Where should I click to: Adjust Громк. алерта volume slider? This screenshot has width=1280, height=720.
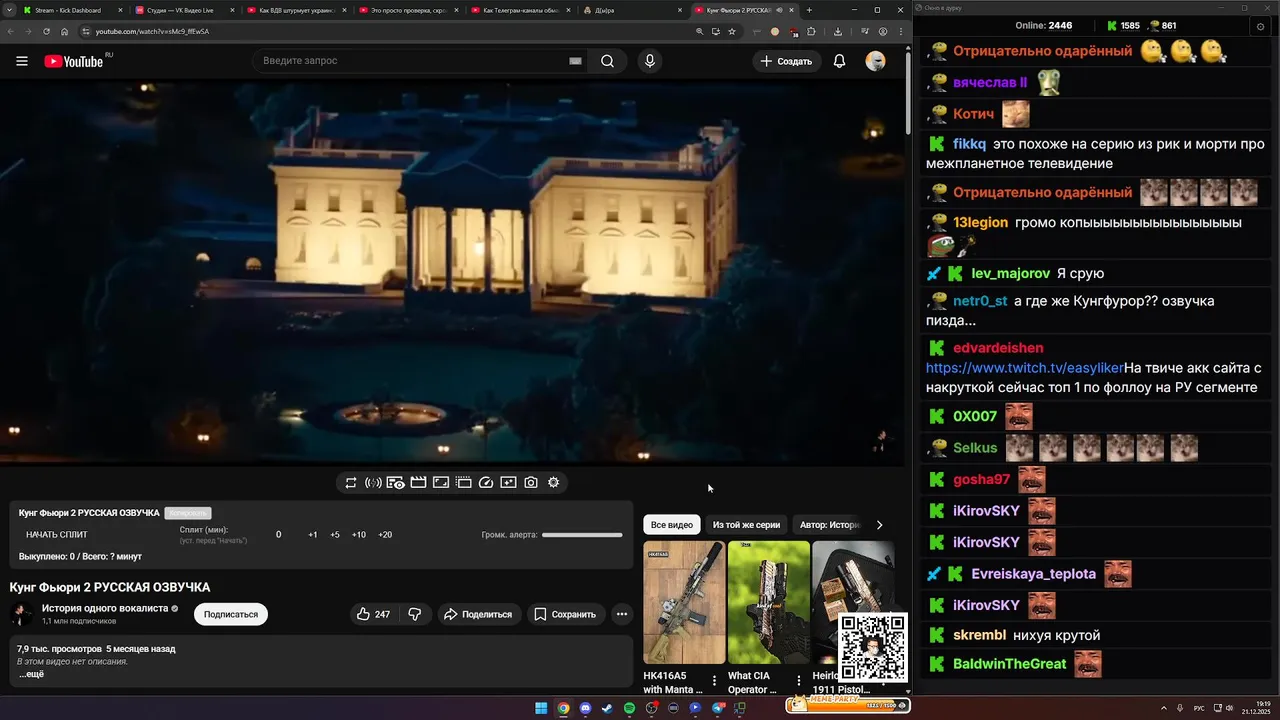tap(582, 535)
